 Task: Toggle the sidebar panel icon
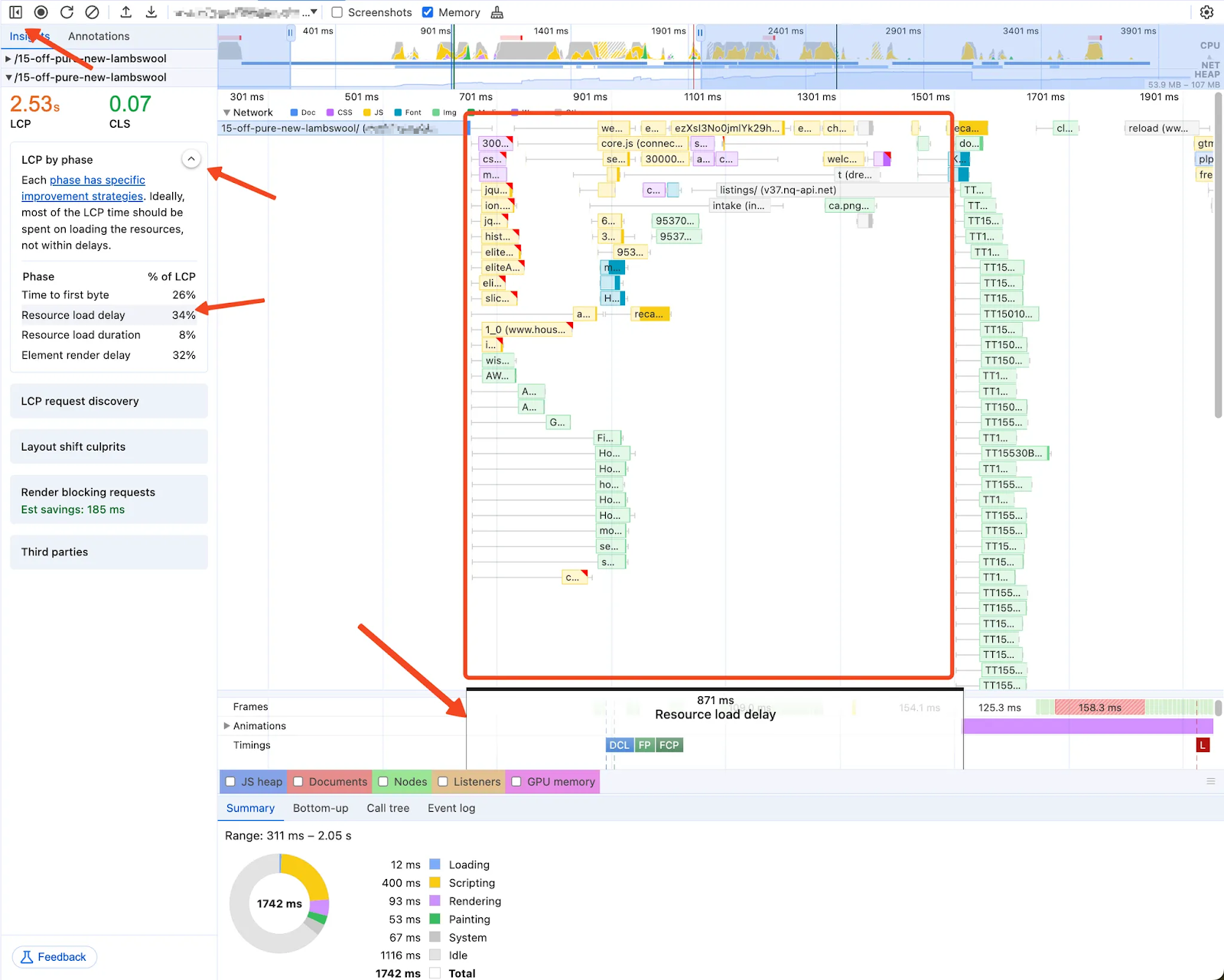[x=15, y=12]
